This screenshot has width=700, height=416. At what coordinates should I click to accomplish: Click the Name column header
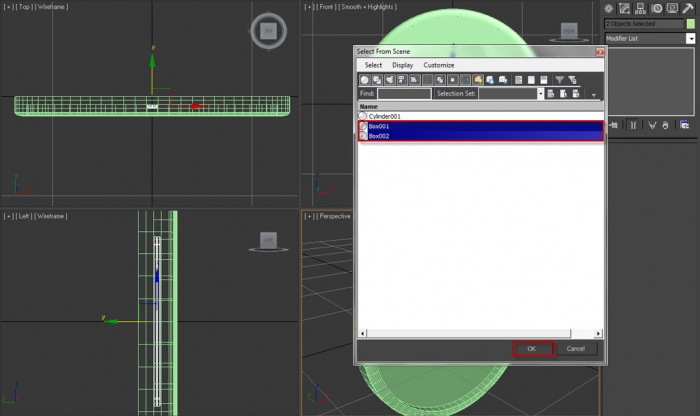pyautogui.click(x=481, y=106)
